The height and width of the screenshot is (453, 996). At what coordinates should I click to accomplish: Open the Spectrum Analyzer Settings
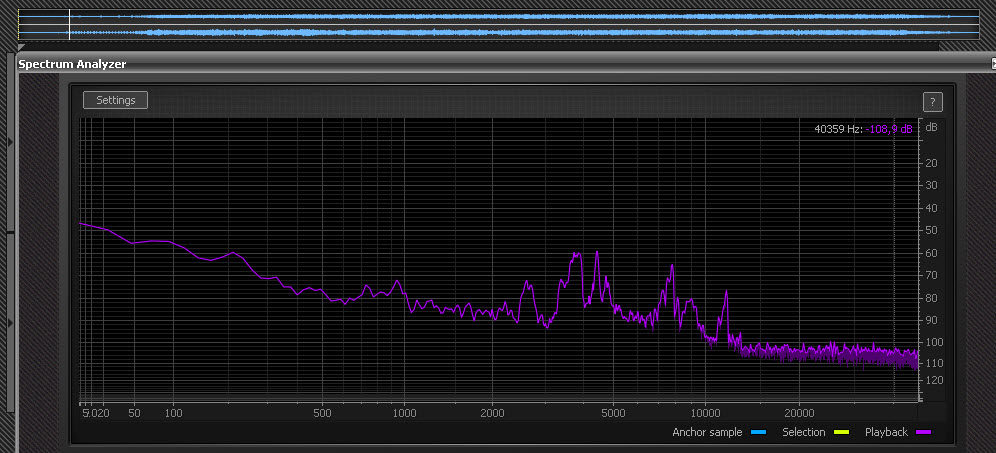point(116,100)
